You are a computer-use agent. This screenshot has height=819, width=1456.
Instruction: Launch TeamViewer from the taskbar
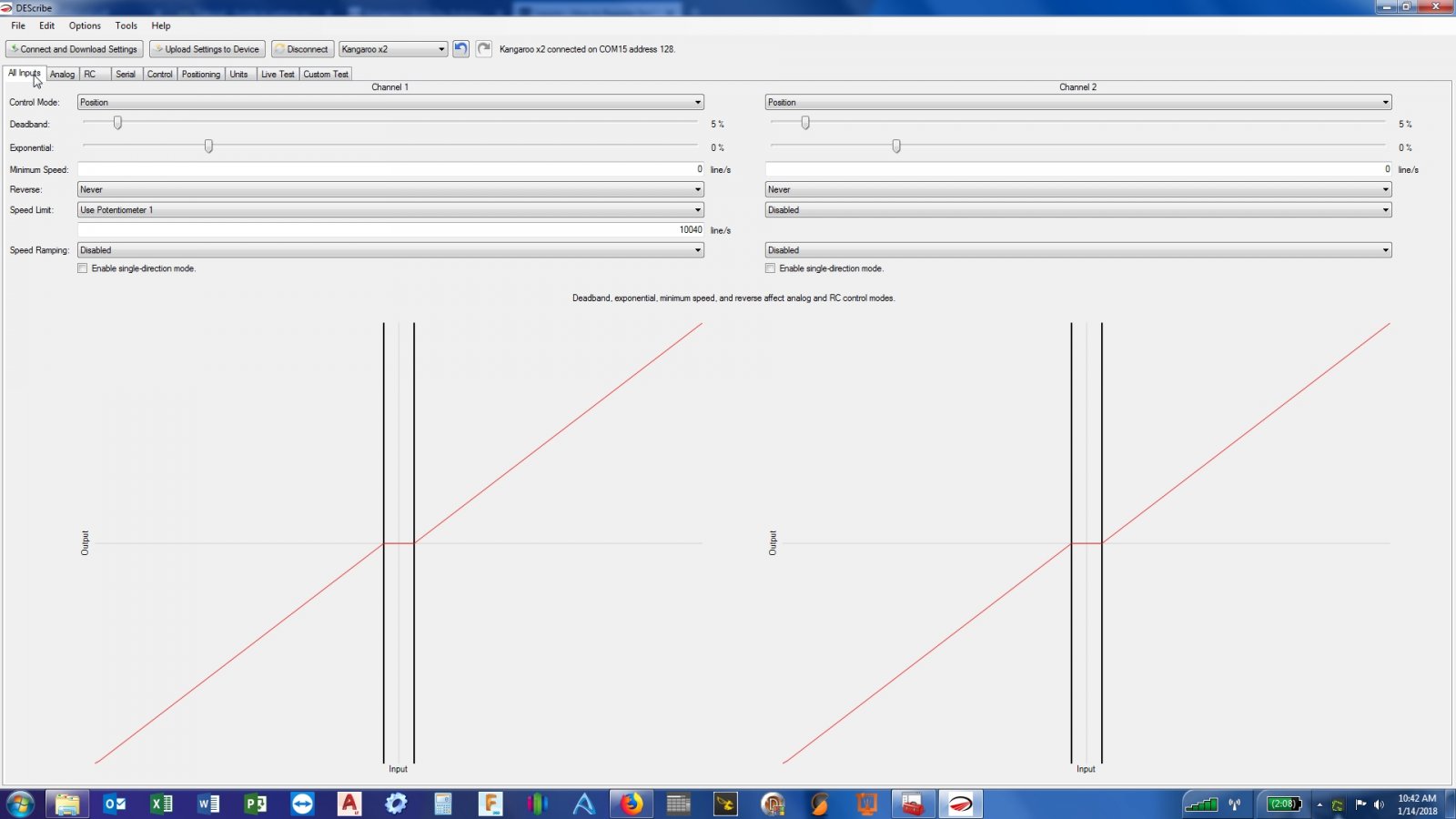(302, 804)
